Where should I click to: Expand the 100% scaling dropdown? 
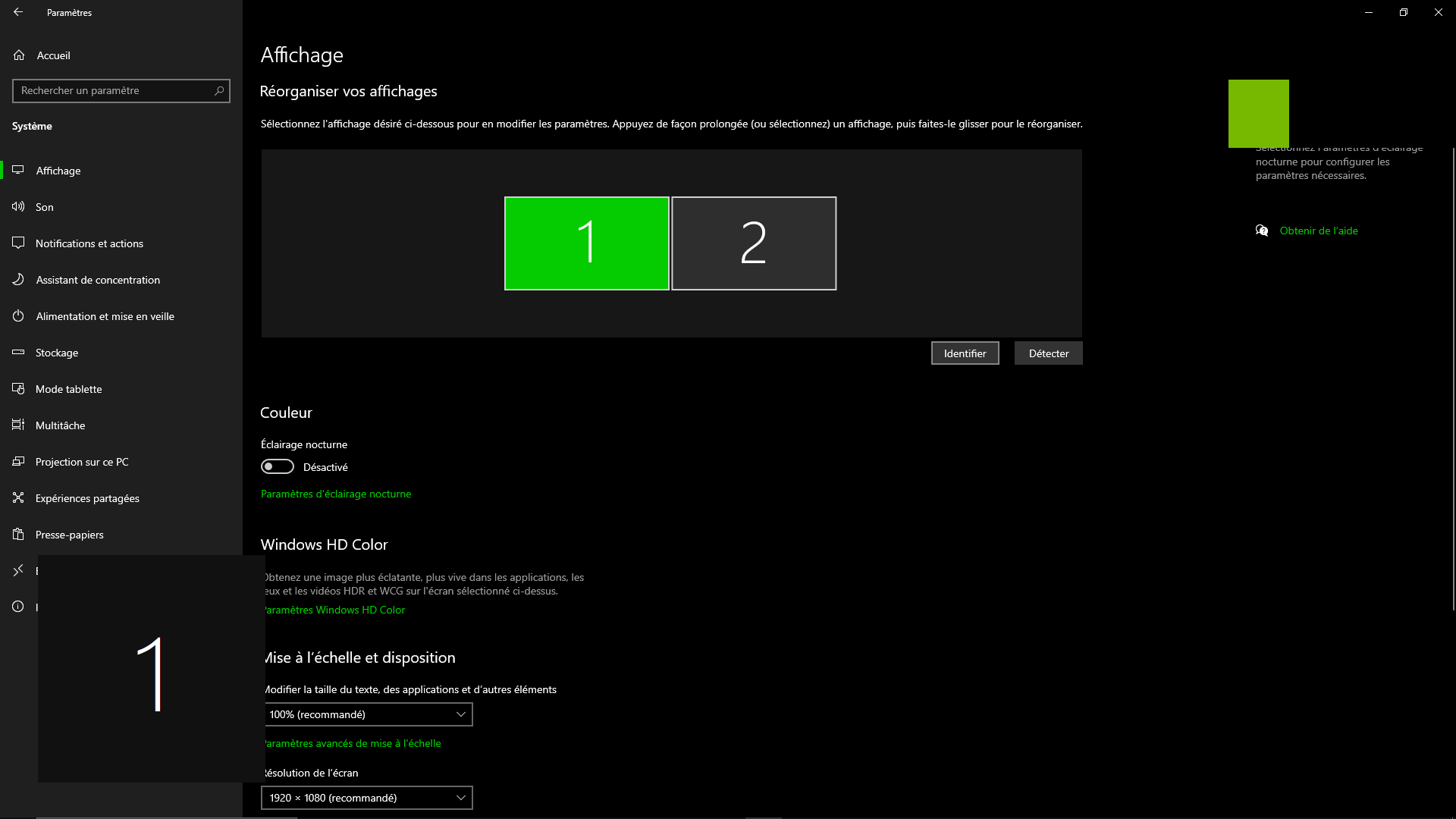coord(367,714)
